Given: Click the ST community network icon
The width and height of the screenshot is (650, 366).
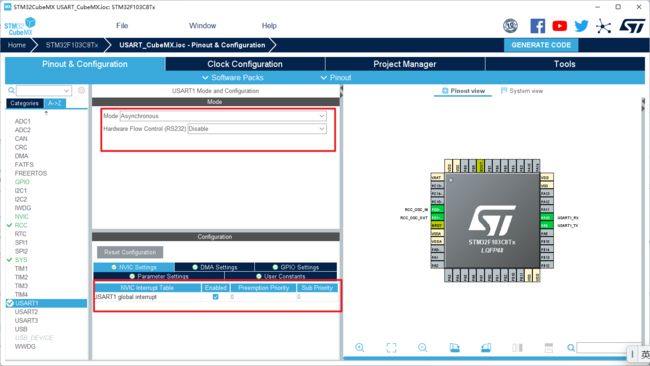Looking at the screenshot, I should tap(604, 26).
